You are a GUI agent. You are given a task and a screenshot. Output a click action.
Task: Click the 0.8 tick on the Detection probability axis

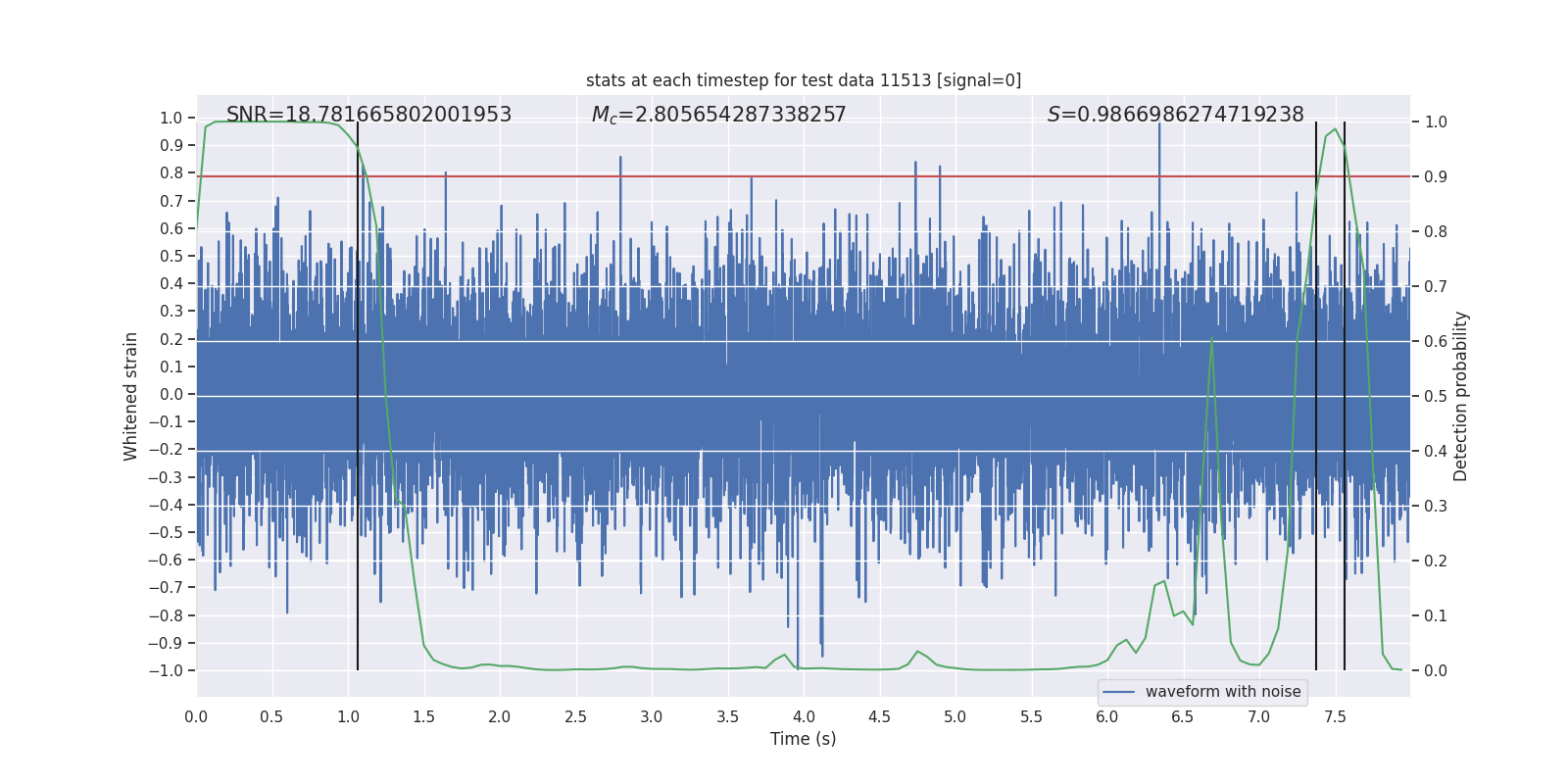coord(1436,231)
